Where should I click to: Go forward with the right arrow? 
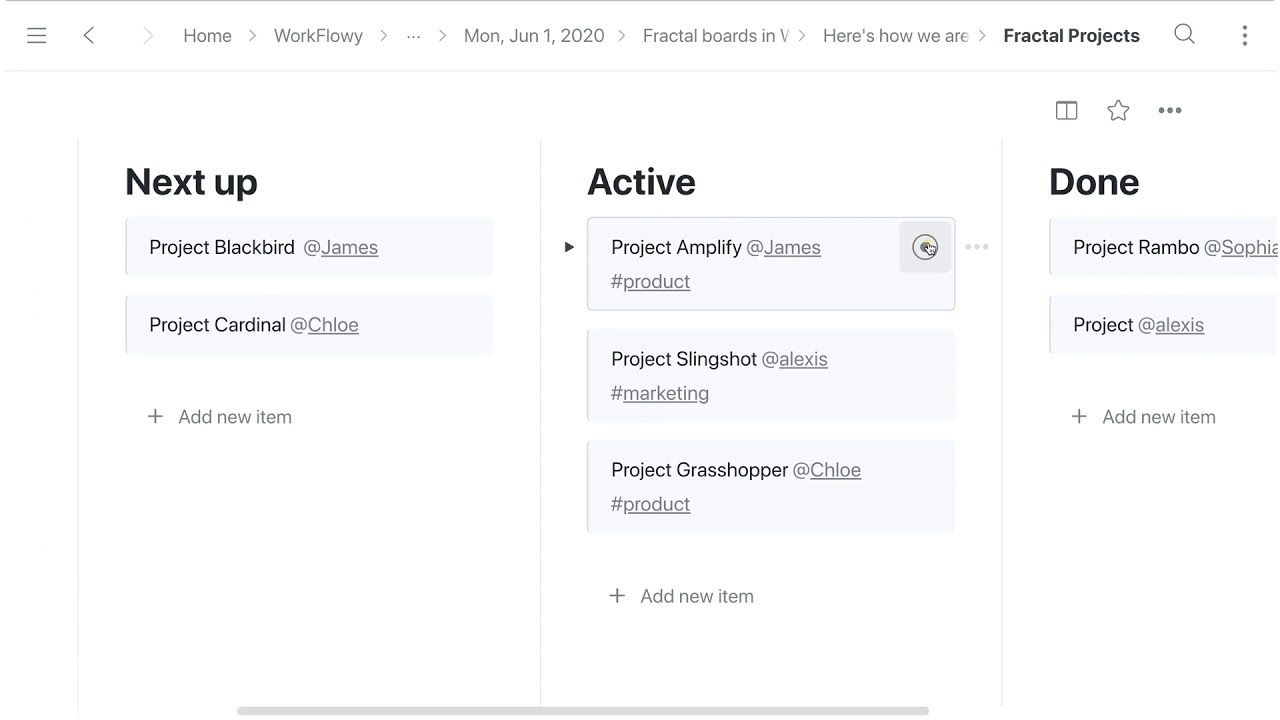click(x=148, y=36)
